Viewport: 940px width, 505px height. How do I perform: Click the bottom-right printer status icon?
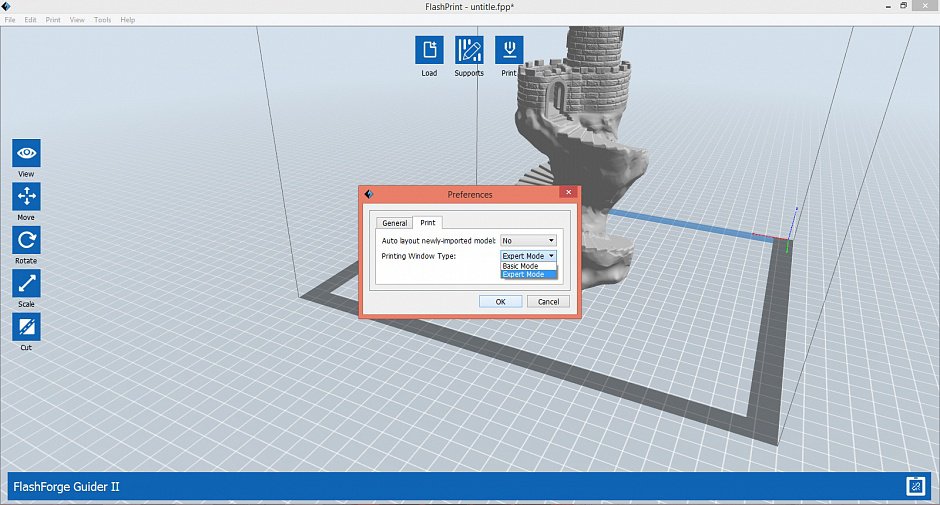914,487
